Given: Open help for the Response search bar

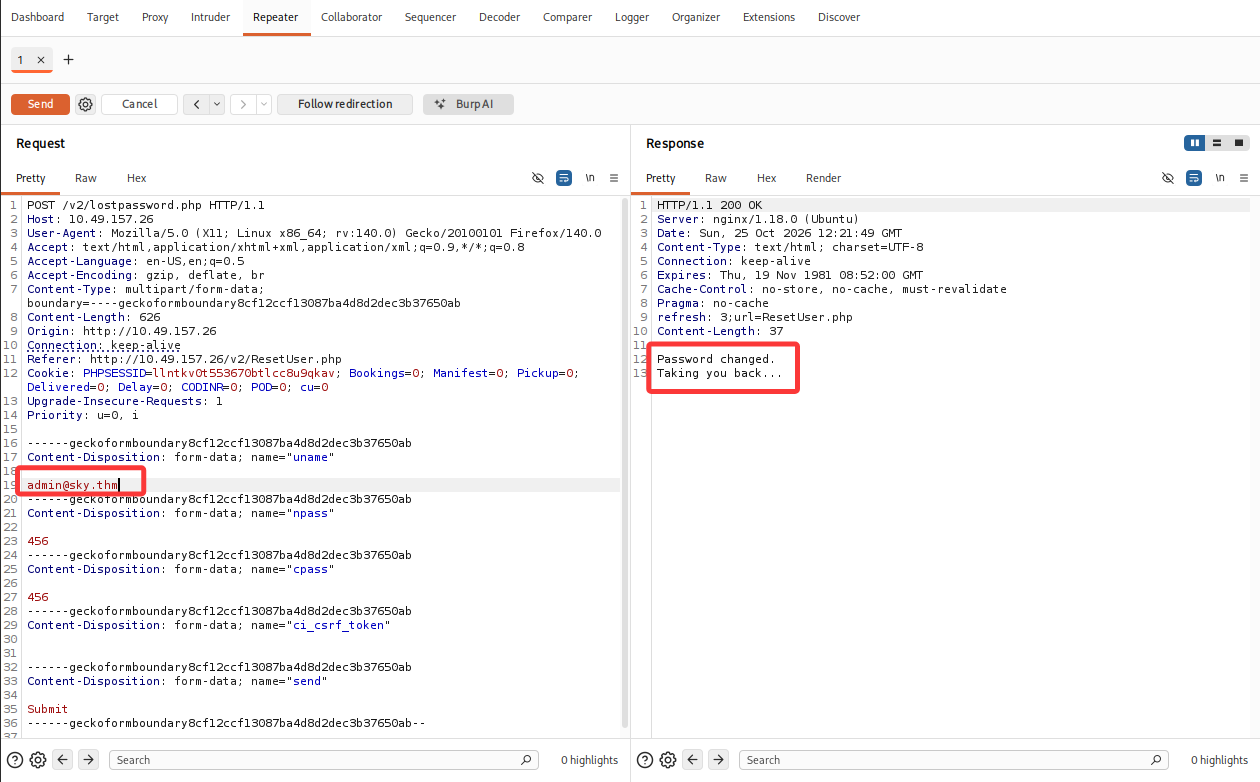Looking at the screenshot, I should (x=645, y=760).
